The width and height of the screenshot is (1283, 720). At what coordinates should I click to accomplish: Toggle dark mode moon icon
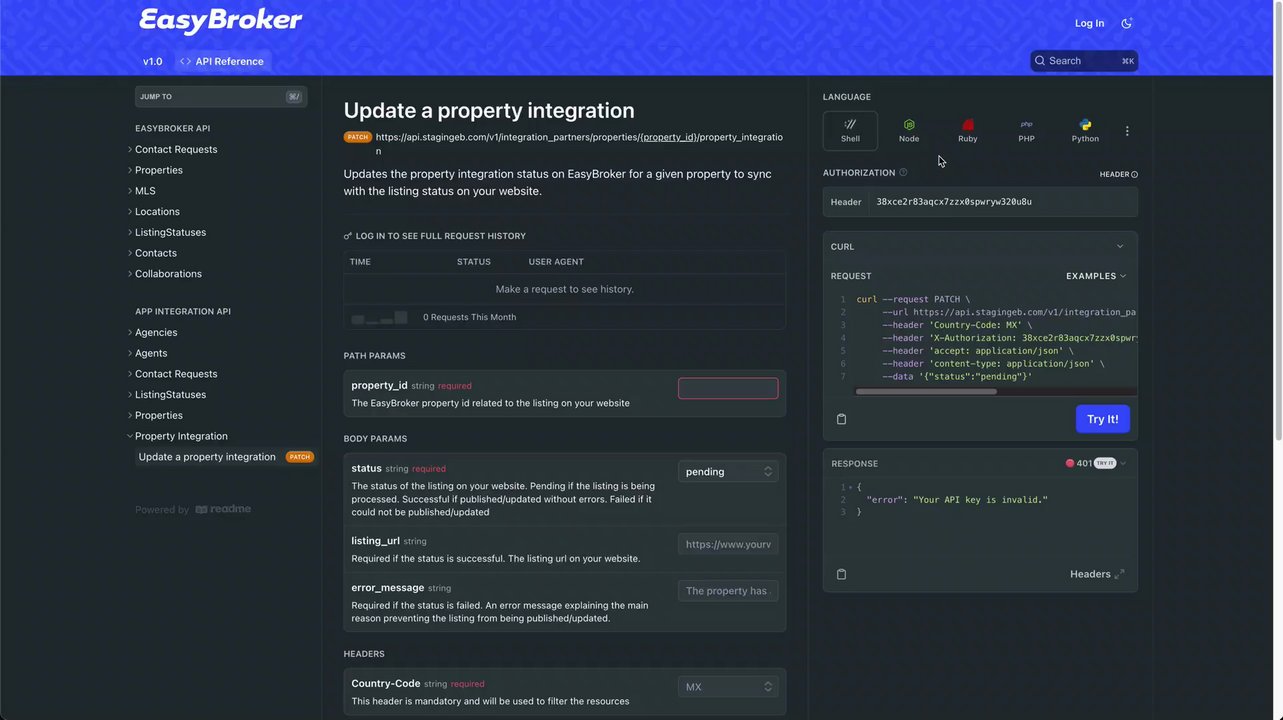[1127, 23]
